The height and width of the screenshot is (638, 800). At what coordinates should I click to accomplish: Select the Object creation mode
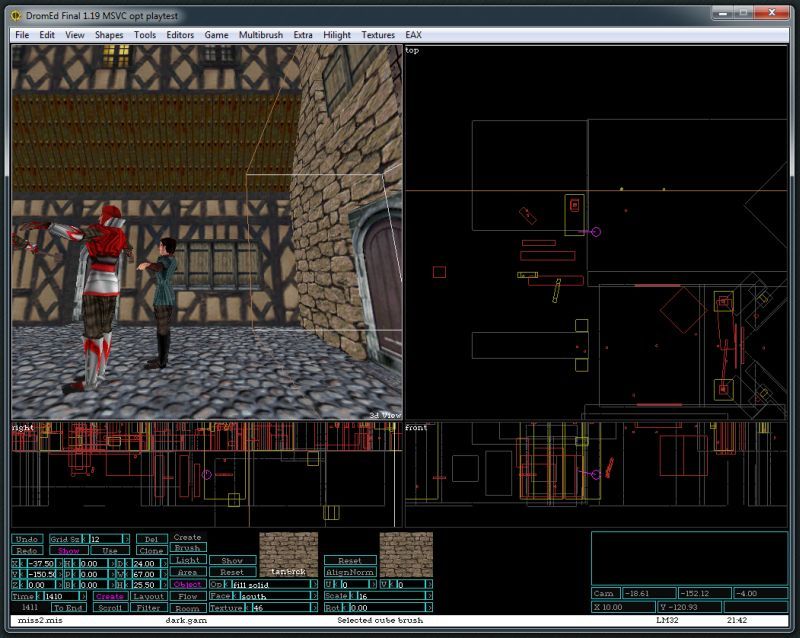click(x=187, y=584)
